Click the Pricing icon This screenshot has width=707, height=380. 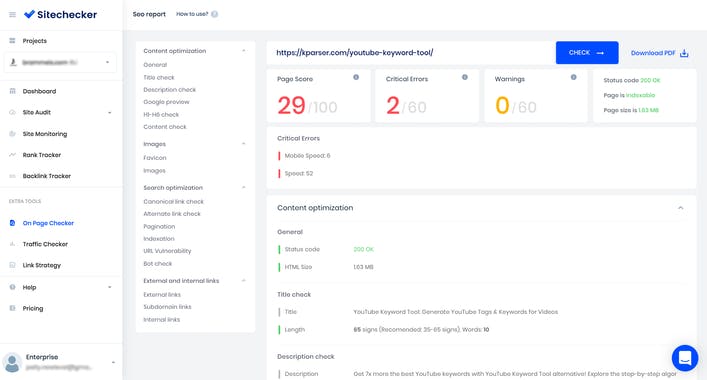point(12,308)
